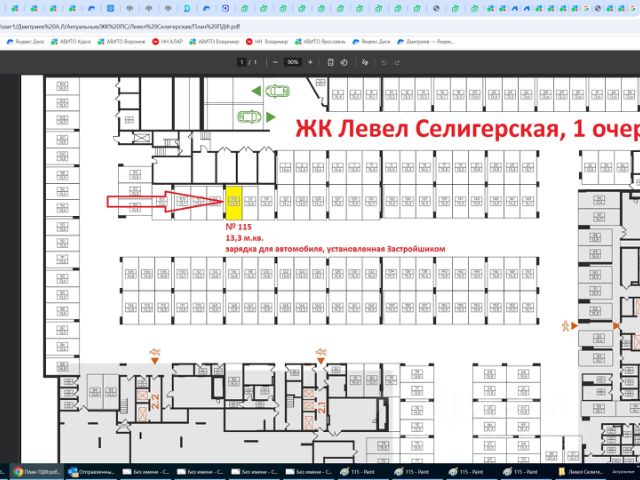Open the НН Владимир bookmark

point(267,42)
